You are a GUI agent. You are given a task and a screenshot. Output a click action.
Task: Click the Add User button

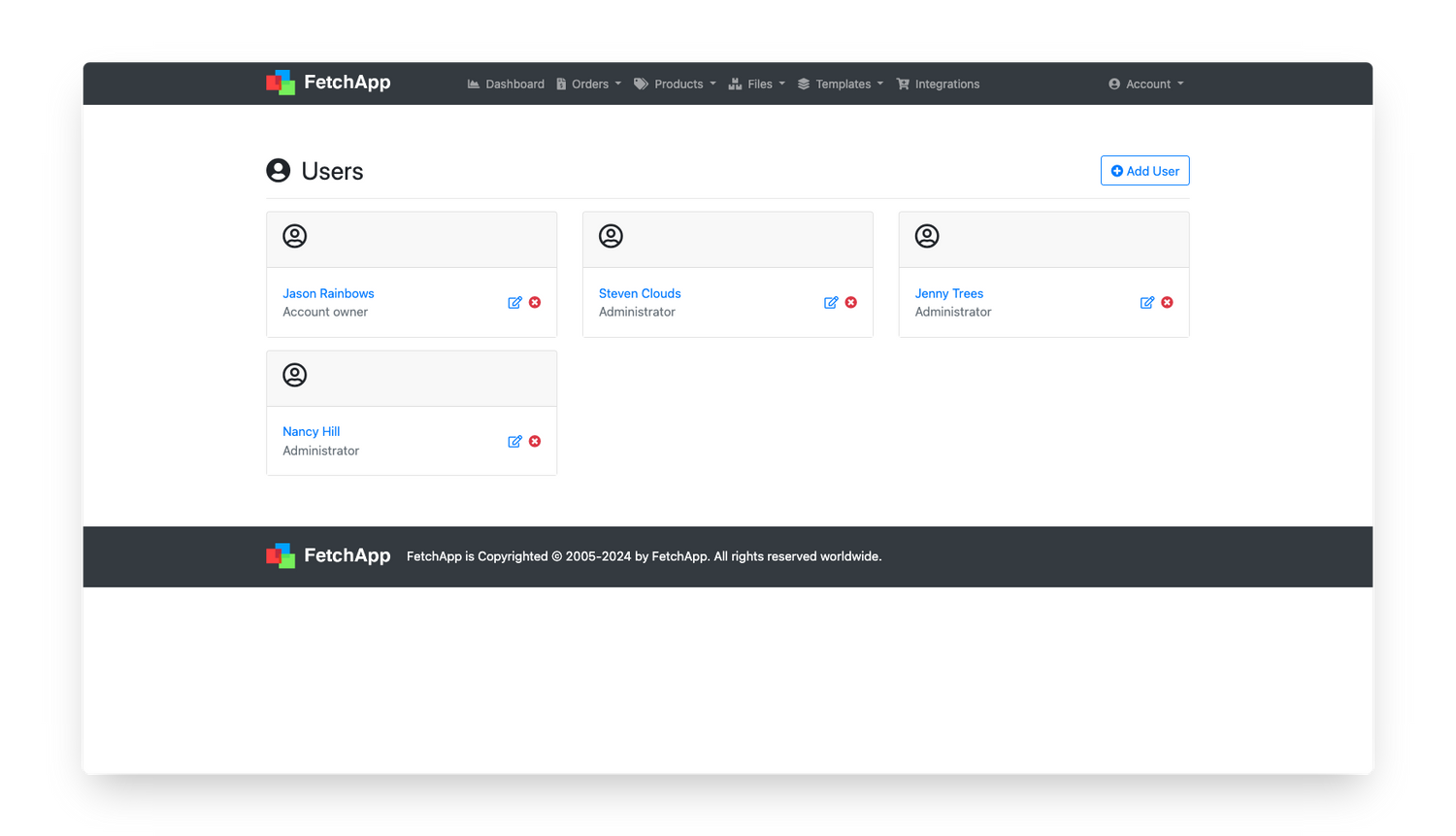click(1144, 171)
